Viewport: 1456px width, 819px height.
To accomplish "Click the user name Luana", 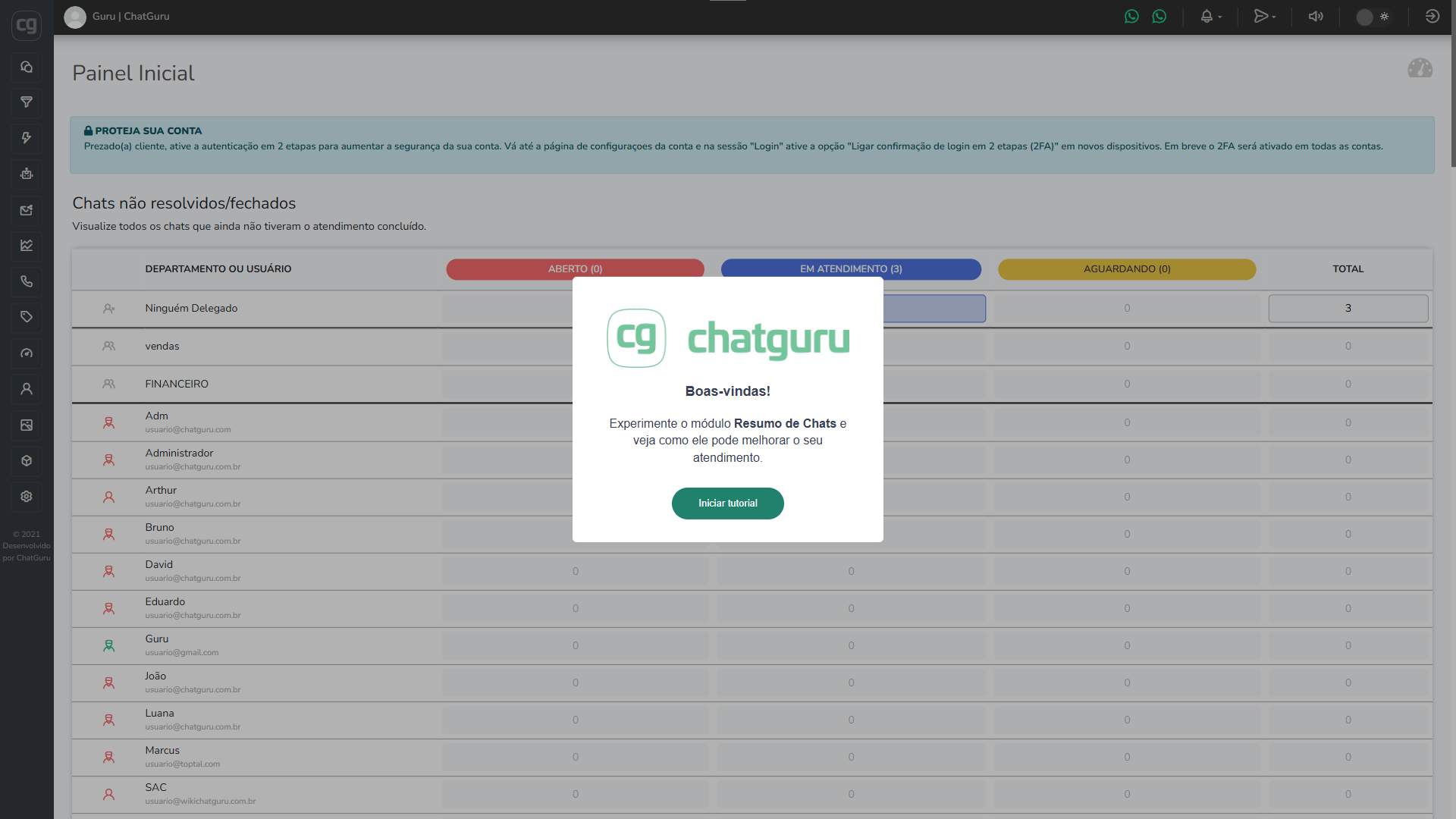I will 159,713.
